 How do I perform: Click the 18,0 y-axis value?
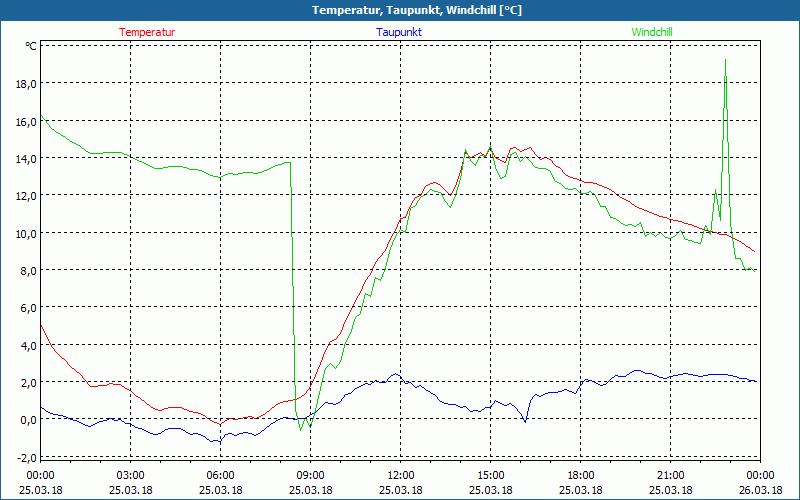pos(26,84)
